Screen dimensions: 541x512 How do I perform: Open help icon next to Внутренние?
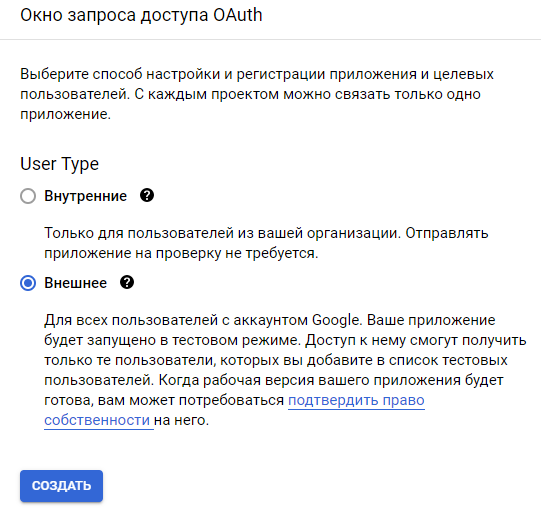tap(147, 196)
